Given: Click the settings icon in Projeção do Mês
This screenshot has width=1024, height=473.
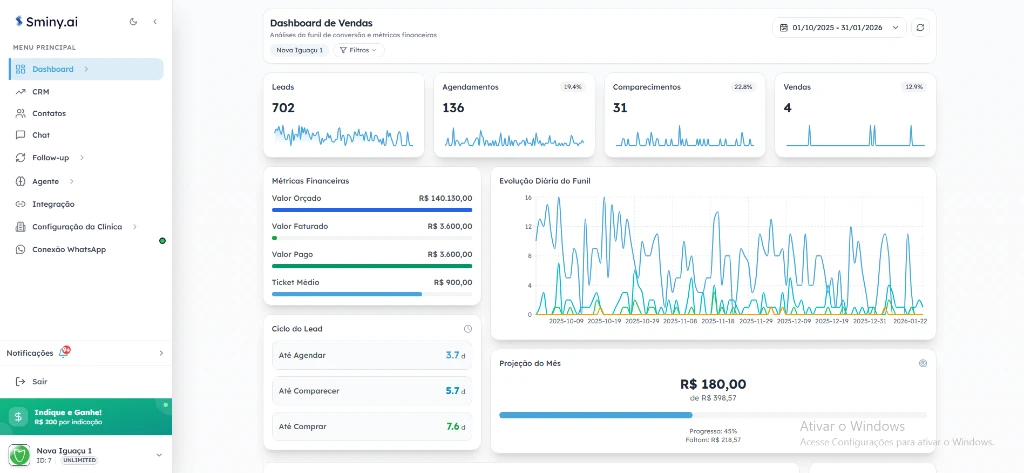Looking at the screenshot, I should (x=922, y=363).
